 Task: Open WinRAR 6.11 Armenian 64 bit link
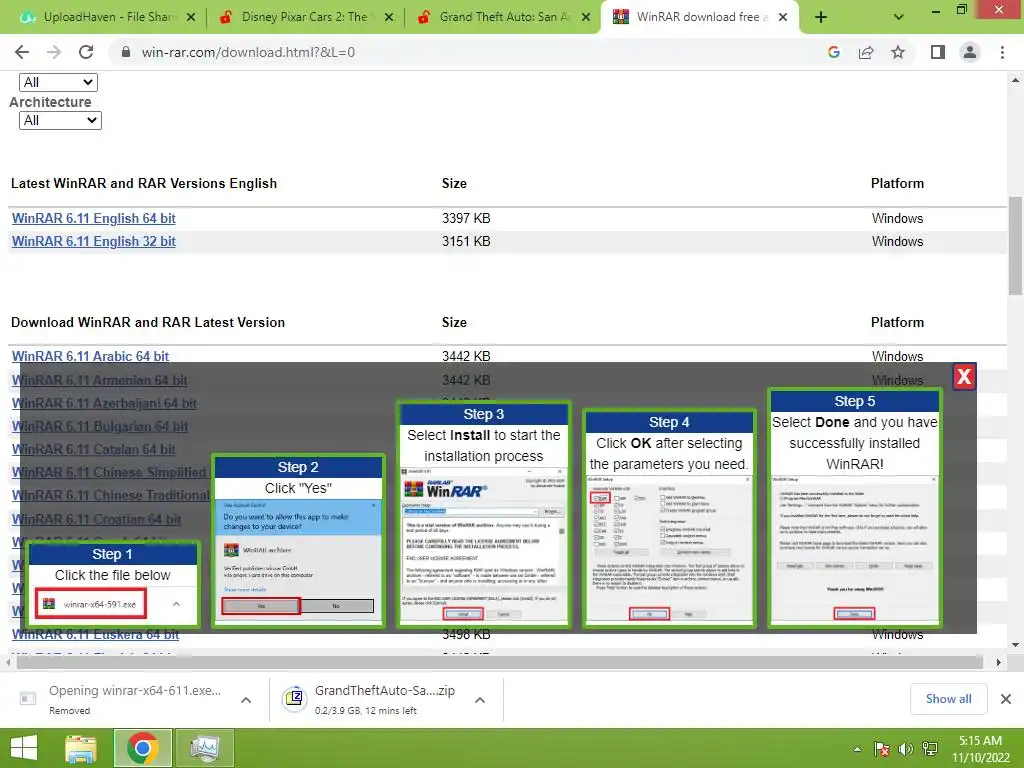[99, 380]
